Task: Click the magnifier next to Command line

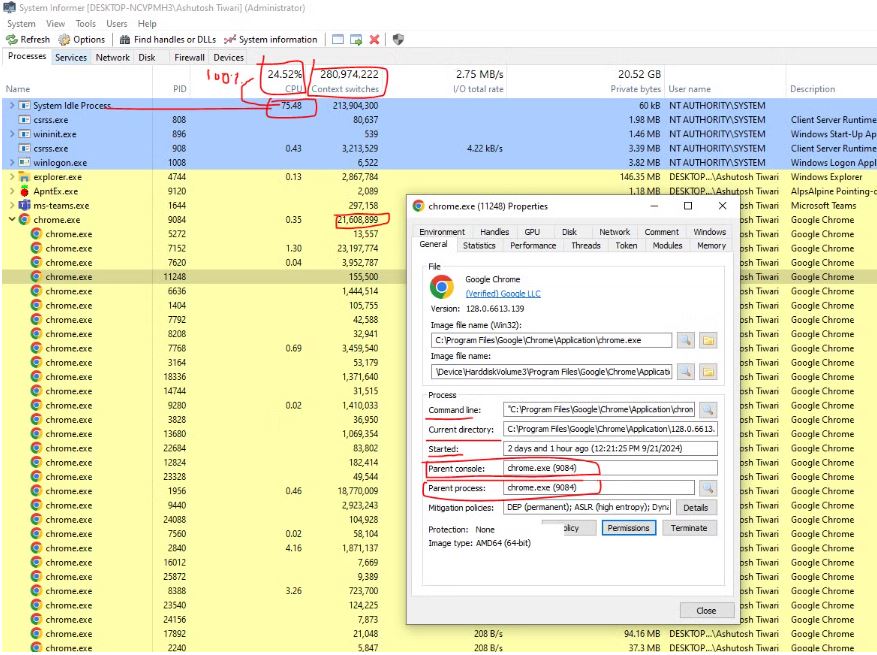Action: pos(707,410)
